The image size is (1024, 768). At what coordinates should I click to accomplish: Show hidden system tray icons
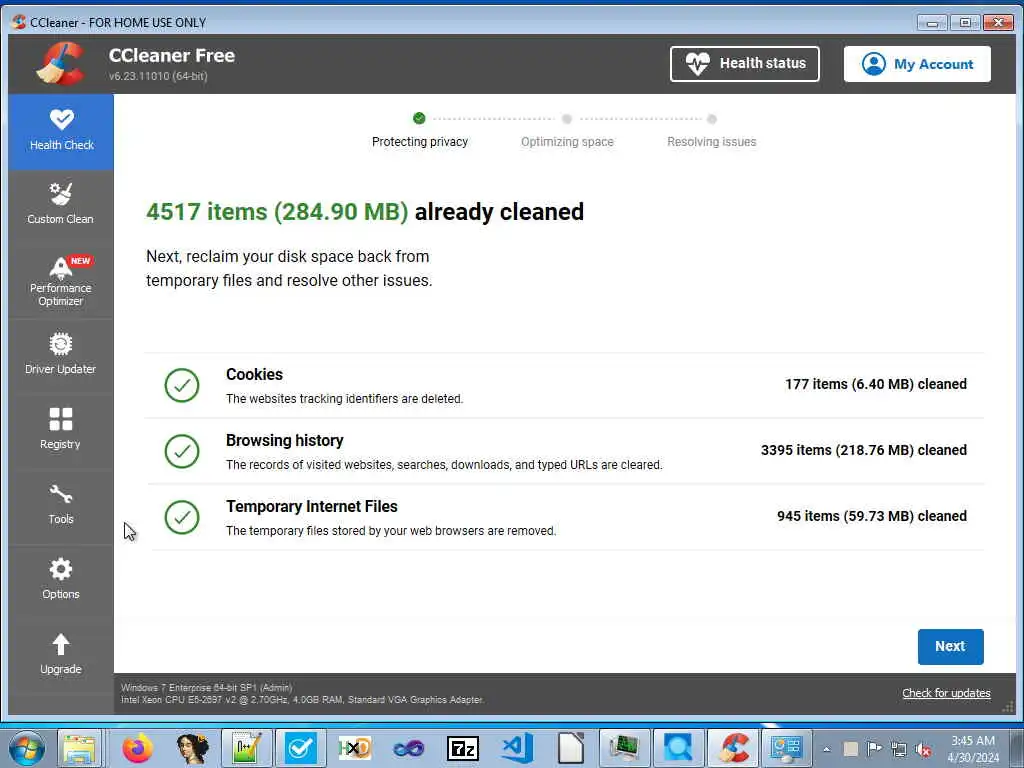click(827, 749)
